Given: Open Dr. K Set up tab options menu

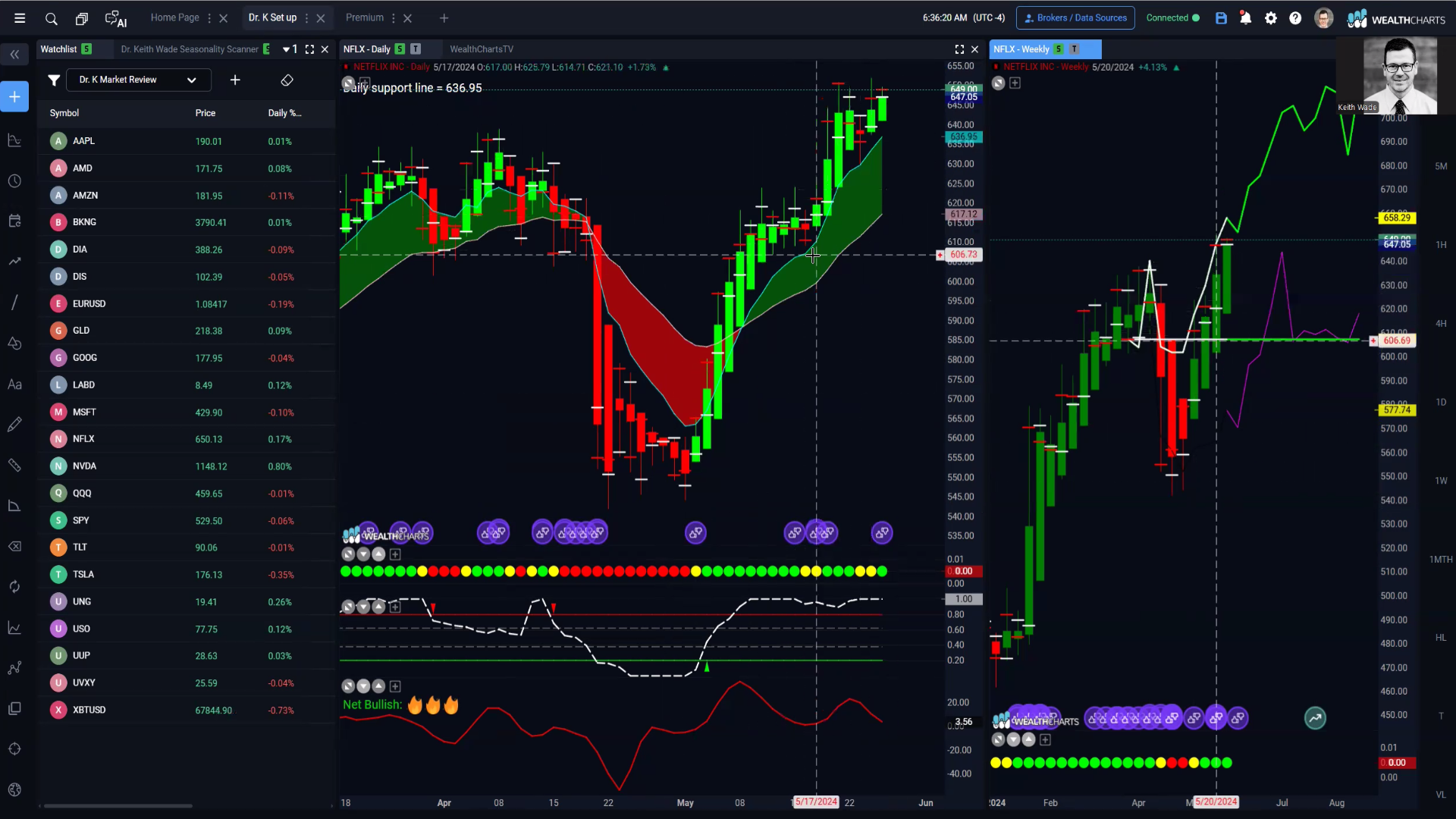Looking at the screenshot, I should tap(306, 18).
